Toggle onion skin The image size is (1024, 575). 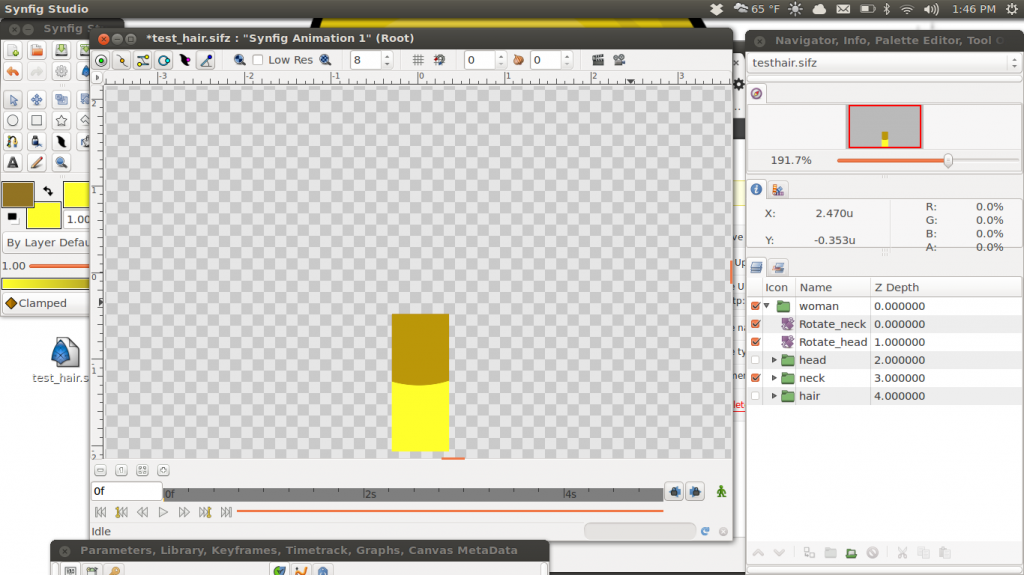pyautogui.click(x=518, y=60)
